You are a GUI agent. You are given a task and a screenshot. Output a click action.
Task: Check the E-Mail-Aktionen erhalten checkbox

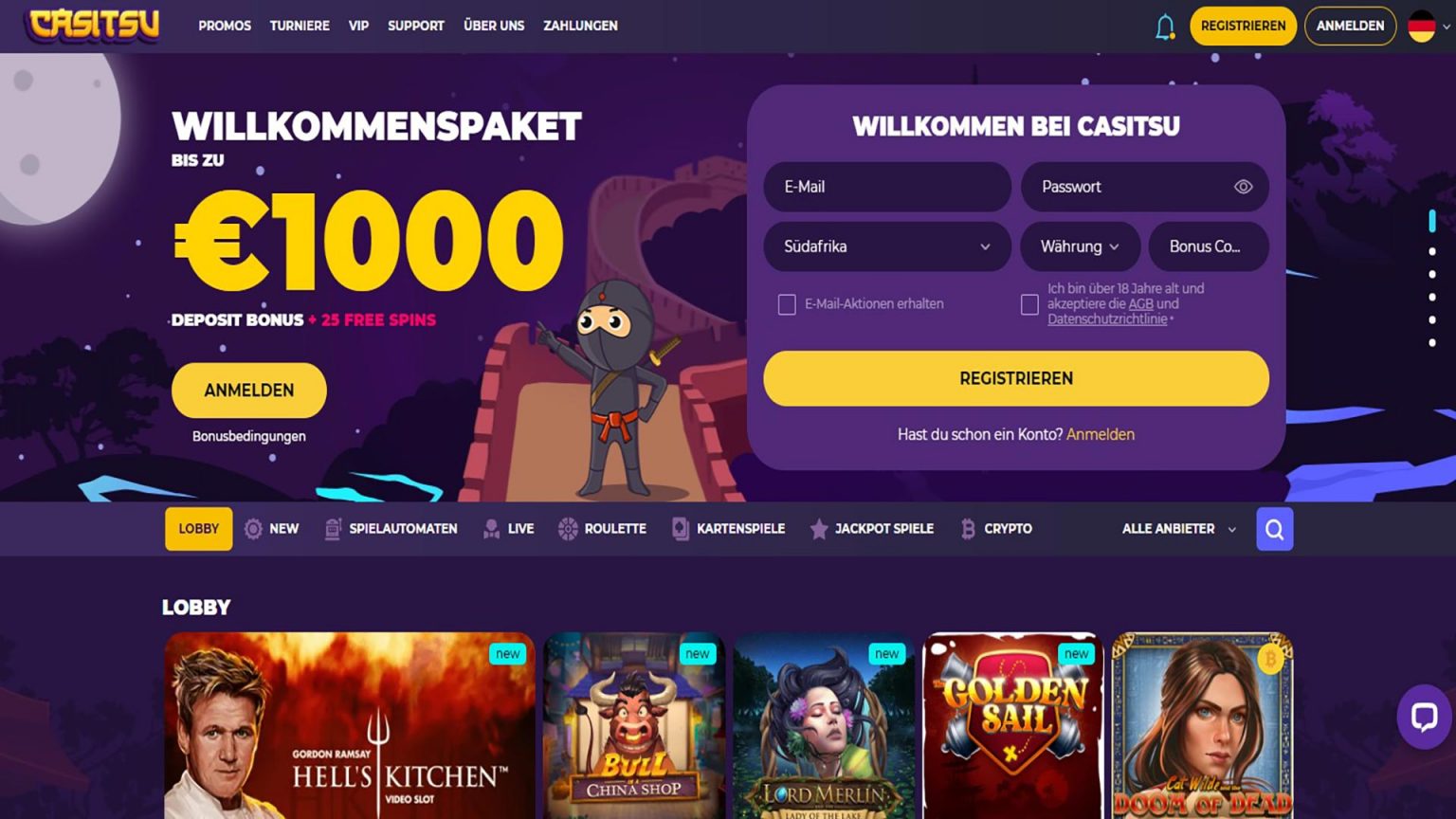[787, 304]
